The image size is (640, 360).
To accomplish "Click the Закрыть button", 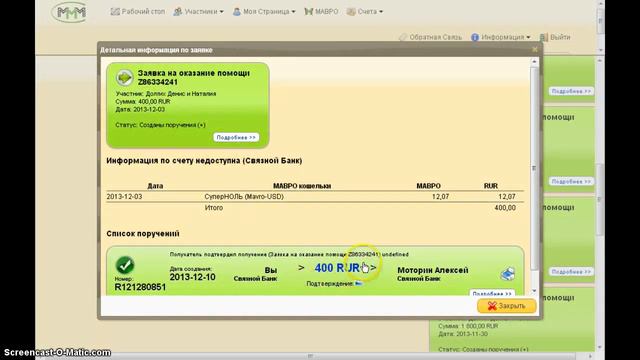I will point(507,306).
